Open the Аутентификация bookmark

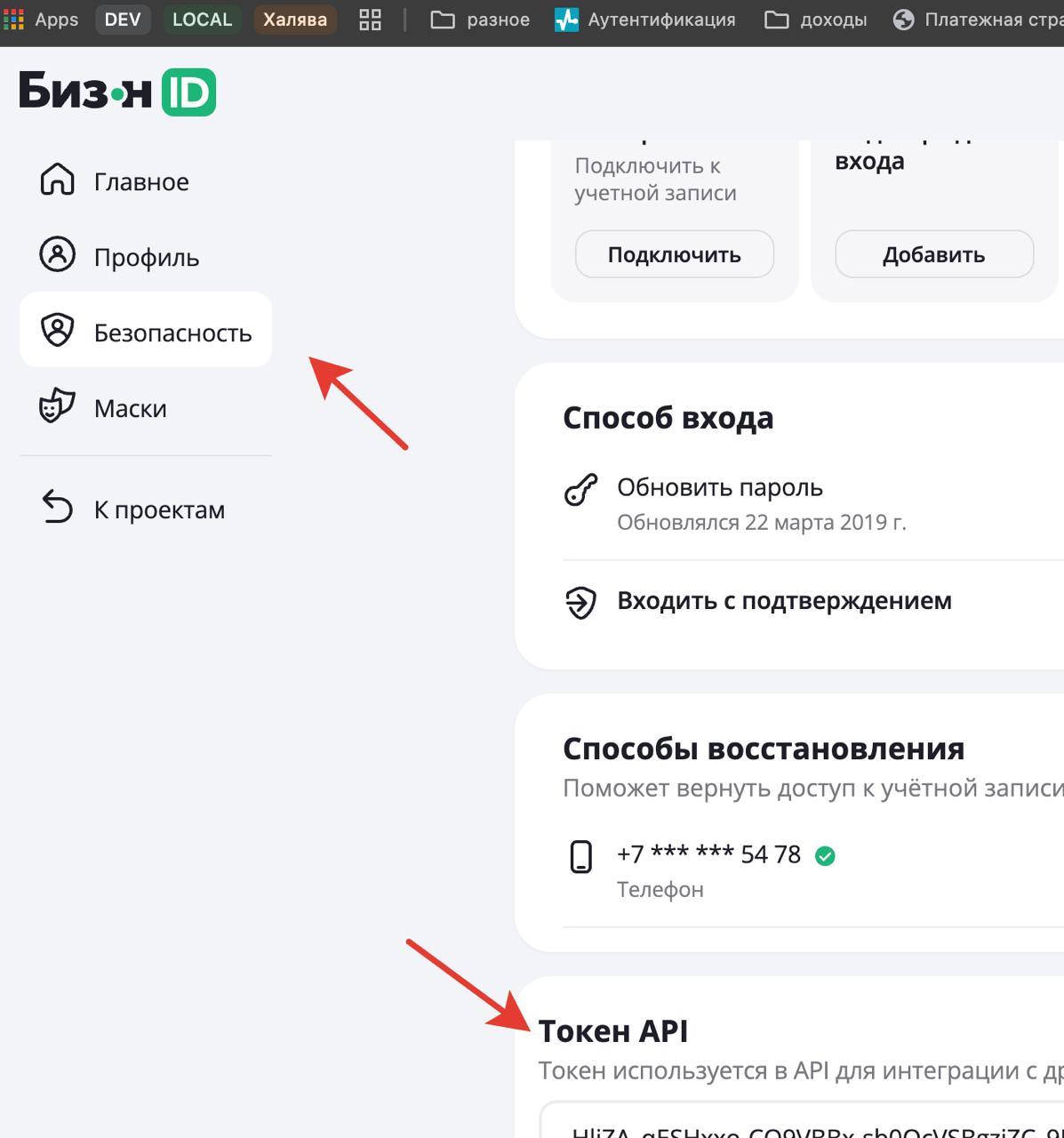click(645, 20)
